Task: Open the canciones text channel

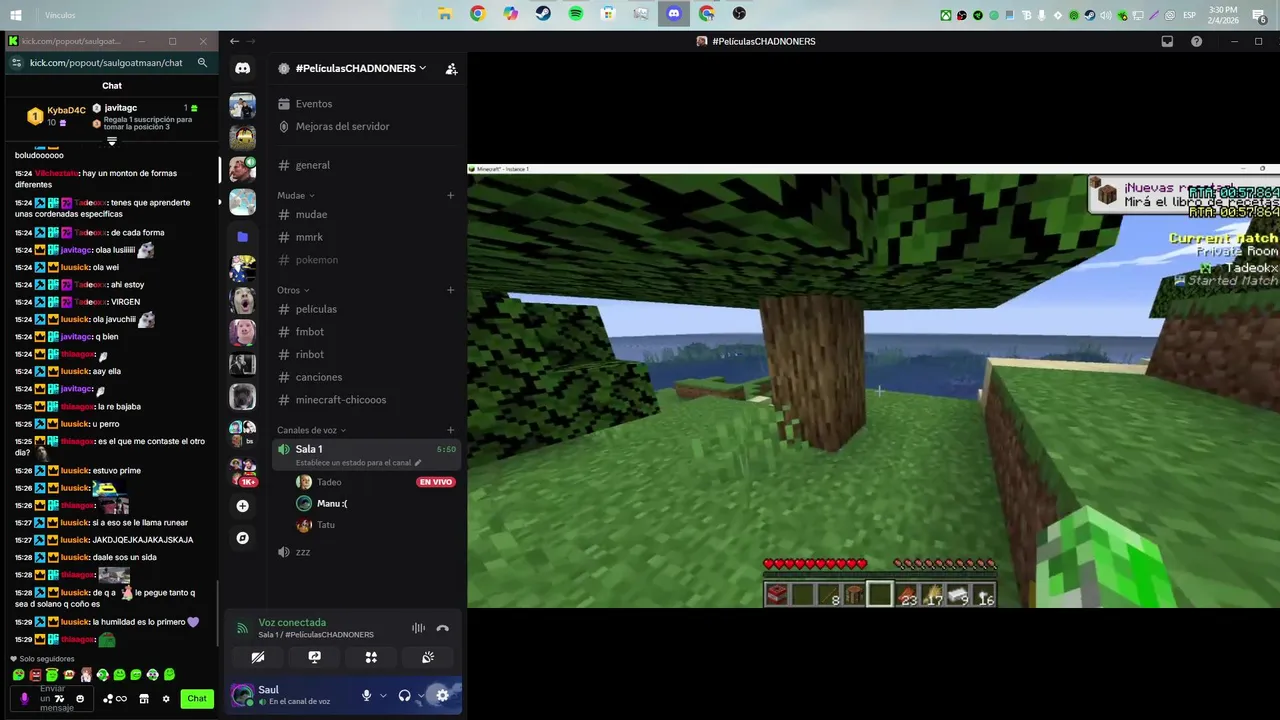Action: [x=366, y=377]
